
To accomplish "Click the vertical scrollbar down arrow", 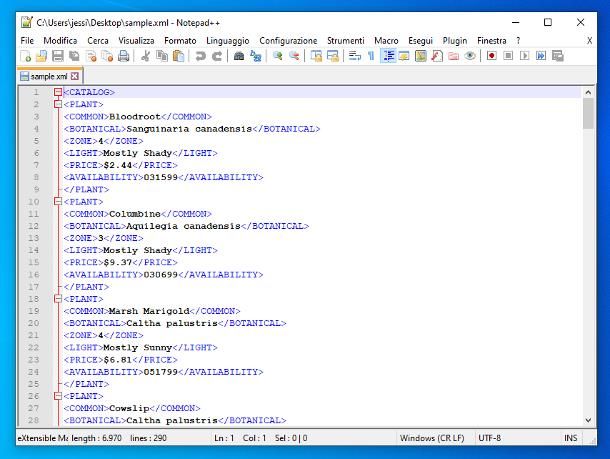I will (588, 420).
